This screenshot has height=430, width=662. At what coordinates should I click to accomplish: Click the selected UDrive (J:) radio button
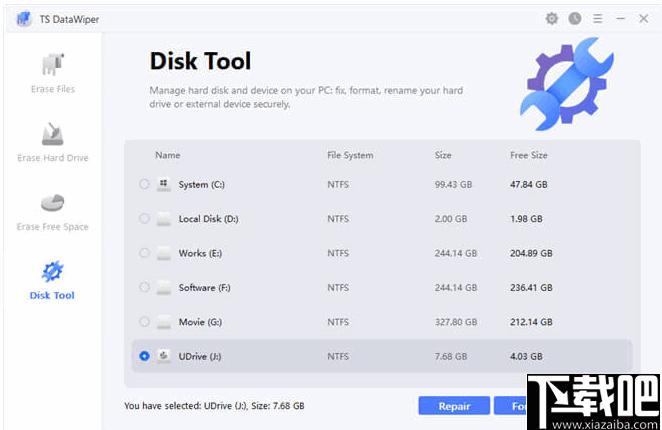click(144, 356)
